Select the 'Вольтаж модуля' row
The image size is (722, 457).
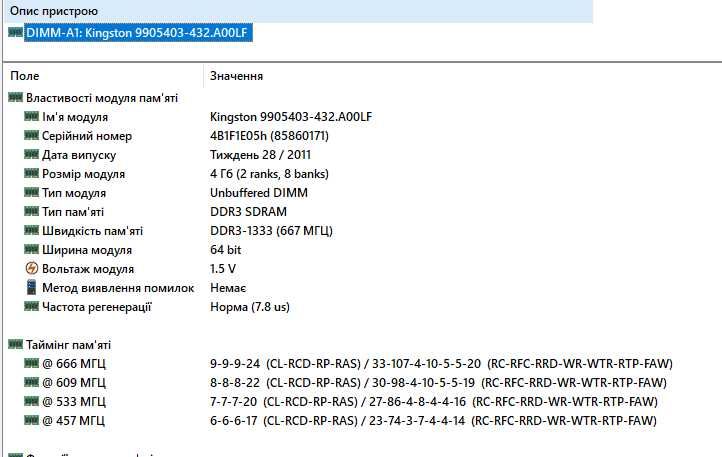click(88, 269)
